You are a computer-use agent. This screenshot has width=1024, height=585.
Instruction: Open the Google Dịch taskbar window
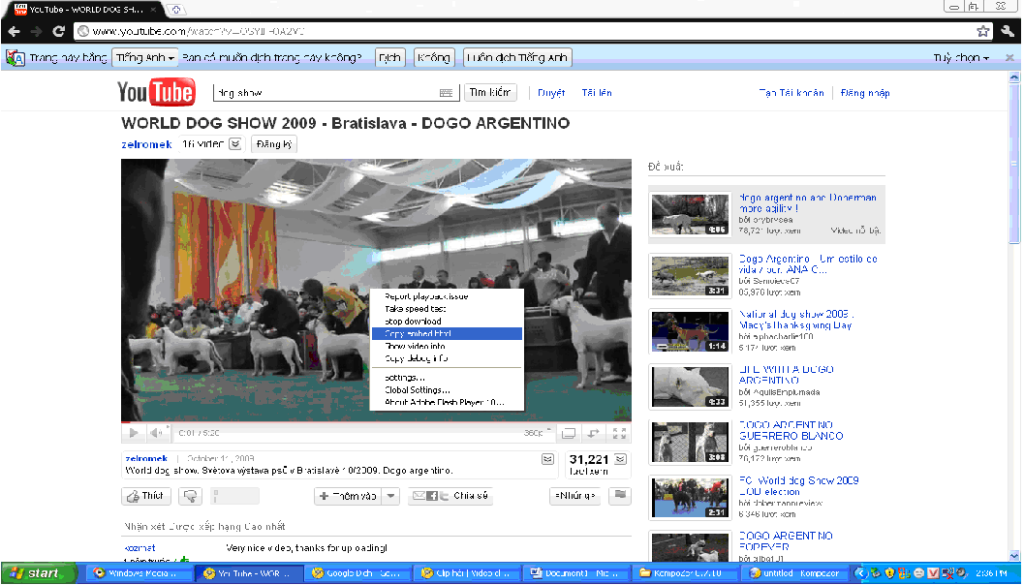[x=358, y=573]
